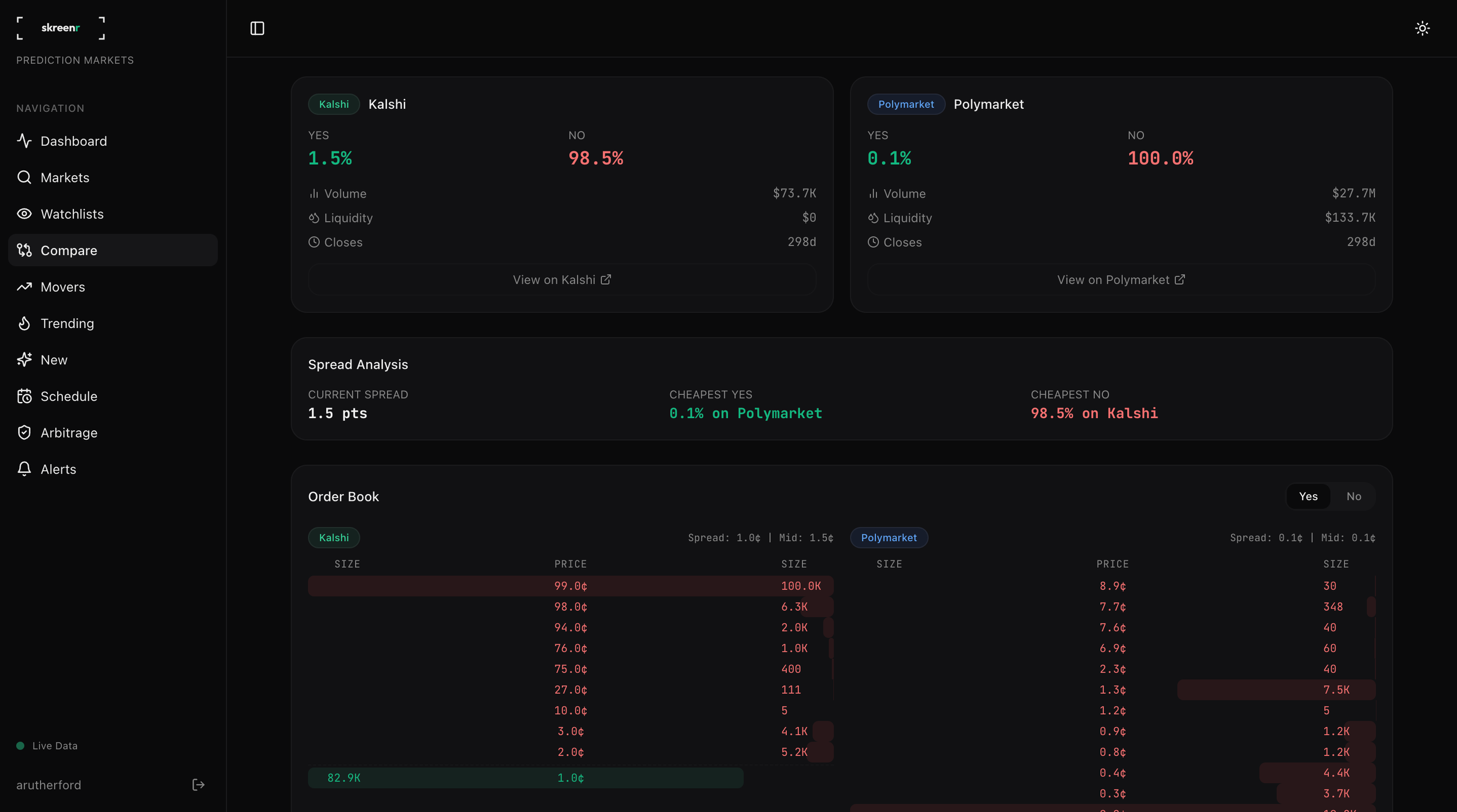Click the Polymarket 0.4¢ price row
This screenshot has width=1457, height=812.
1113,773
